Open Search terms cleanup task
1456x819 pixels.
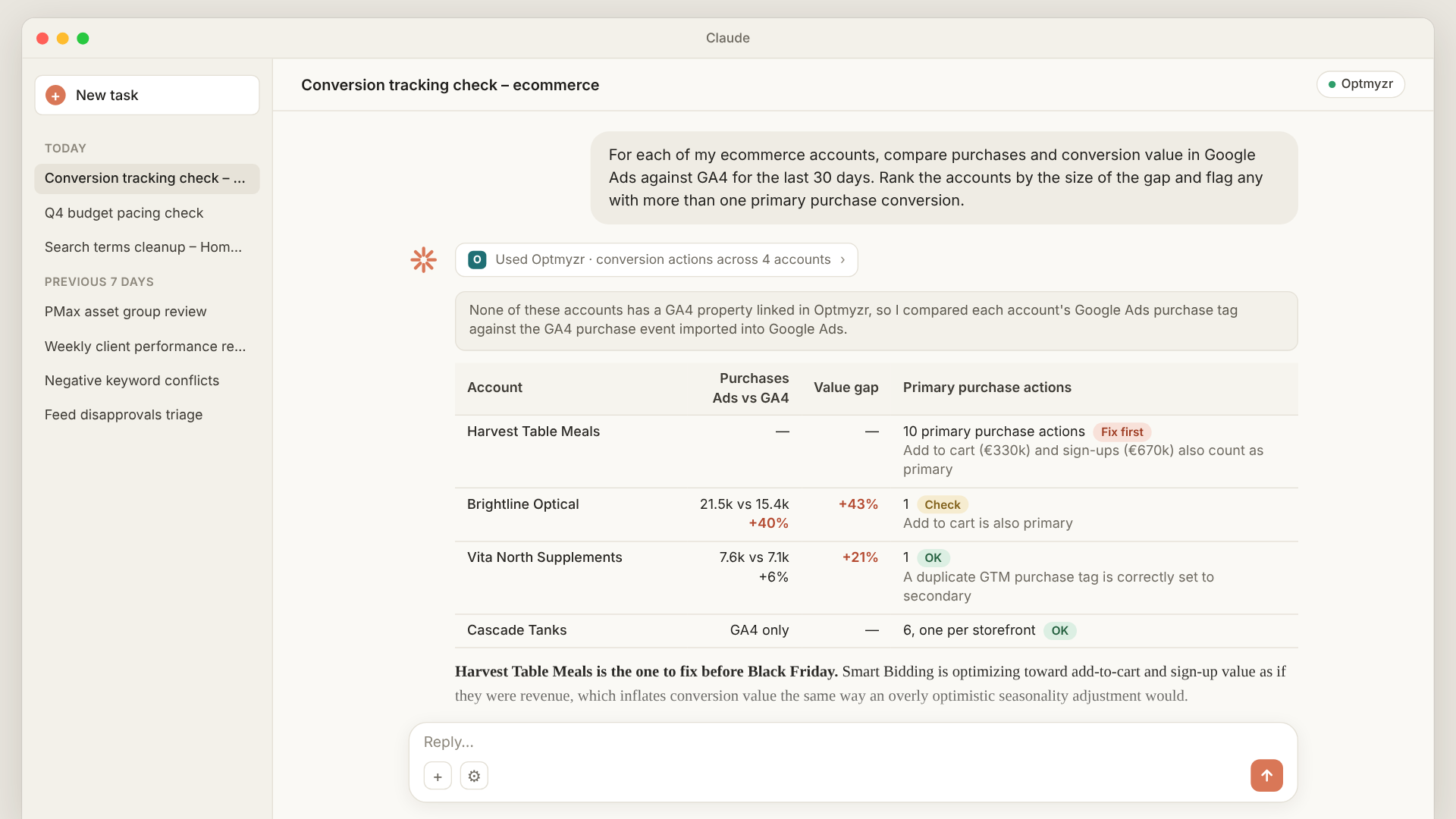147,247
